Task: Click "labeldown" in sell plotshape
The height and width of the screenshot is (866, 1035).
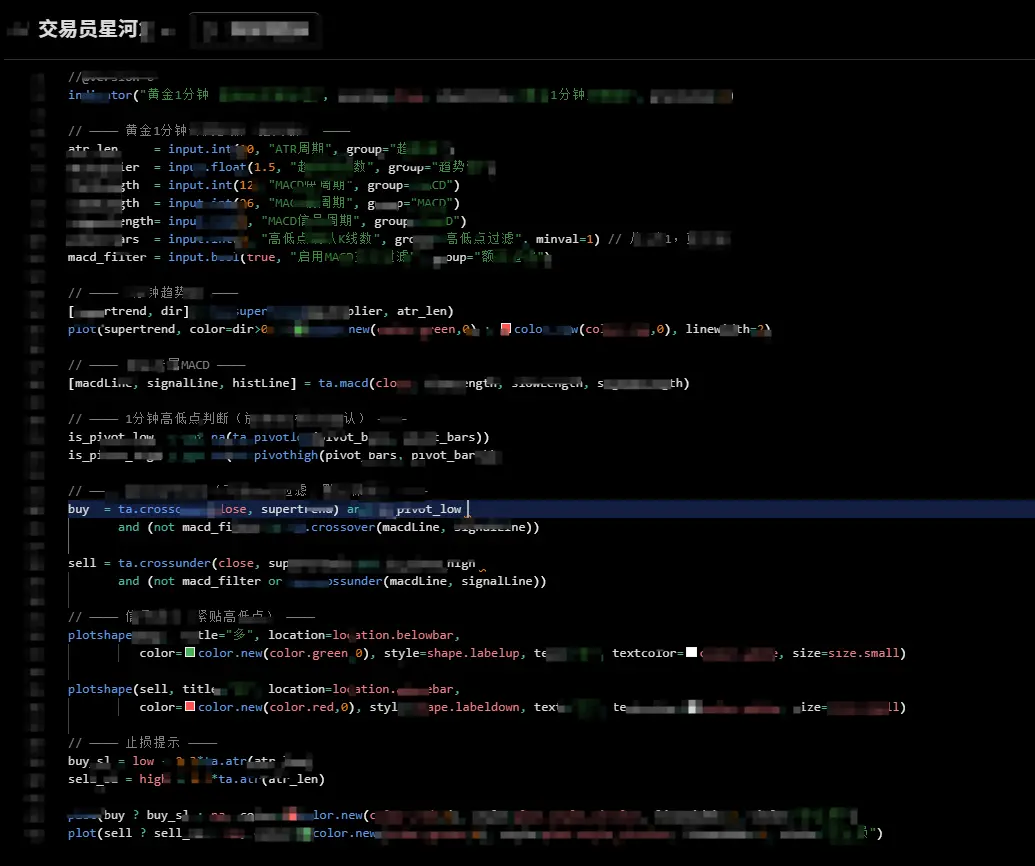Action: point(487,707)
